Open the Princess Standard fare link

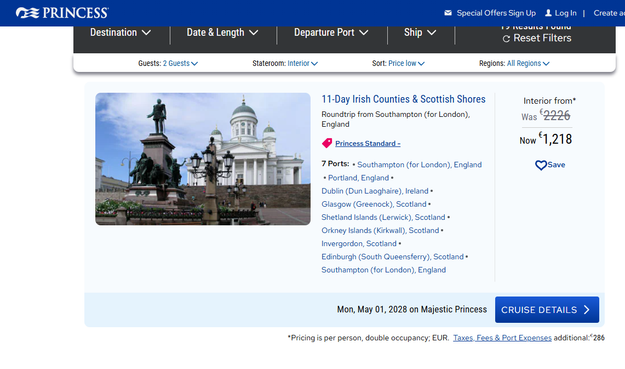pyautogui.click(x=368, y=143)
